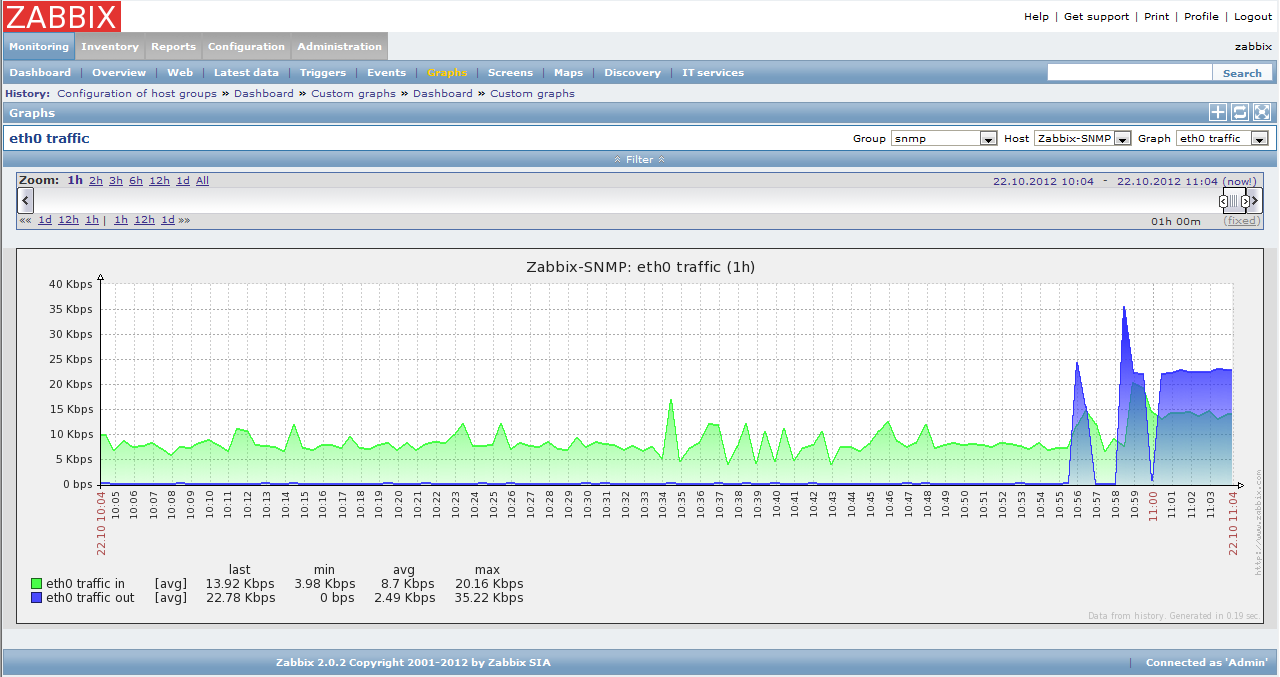Viewport: 1280px width, 677px height.
Task: Click the right arrow beside the period slider
Action: [1256, 201]
